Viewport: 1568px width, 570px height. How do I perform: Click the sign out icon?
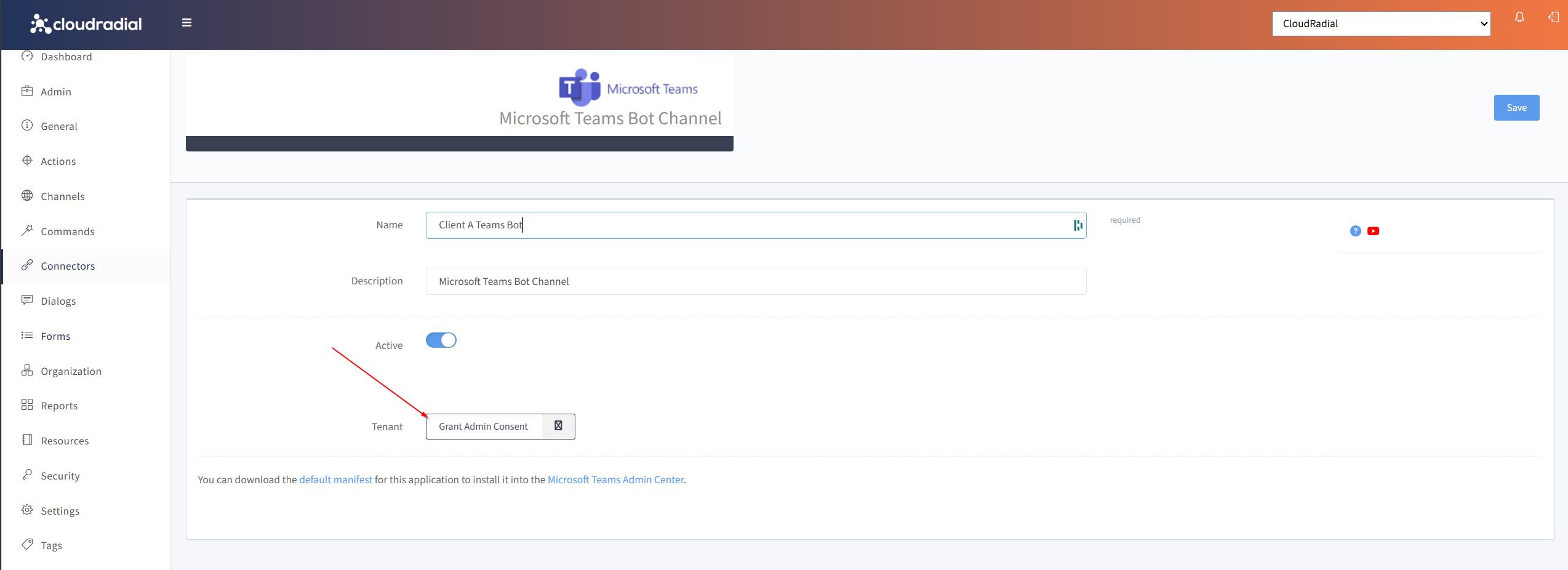click(1553, 17)
